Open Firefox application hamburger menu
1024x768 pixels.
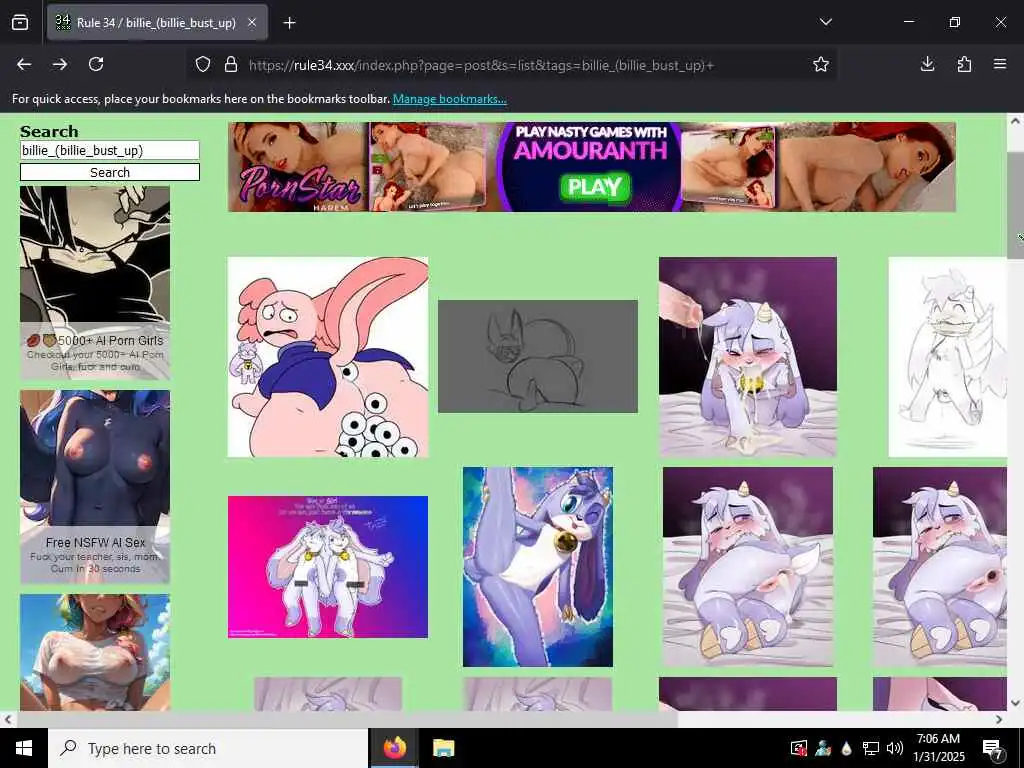tap(1000, 64)
